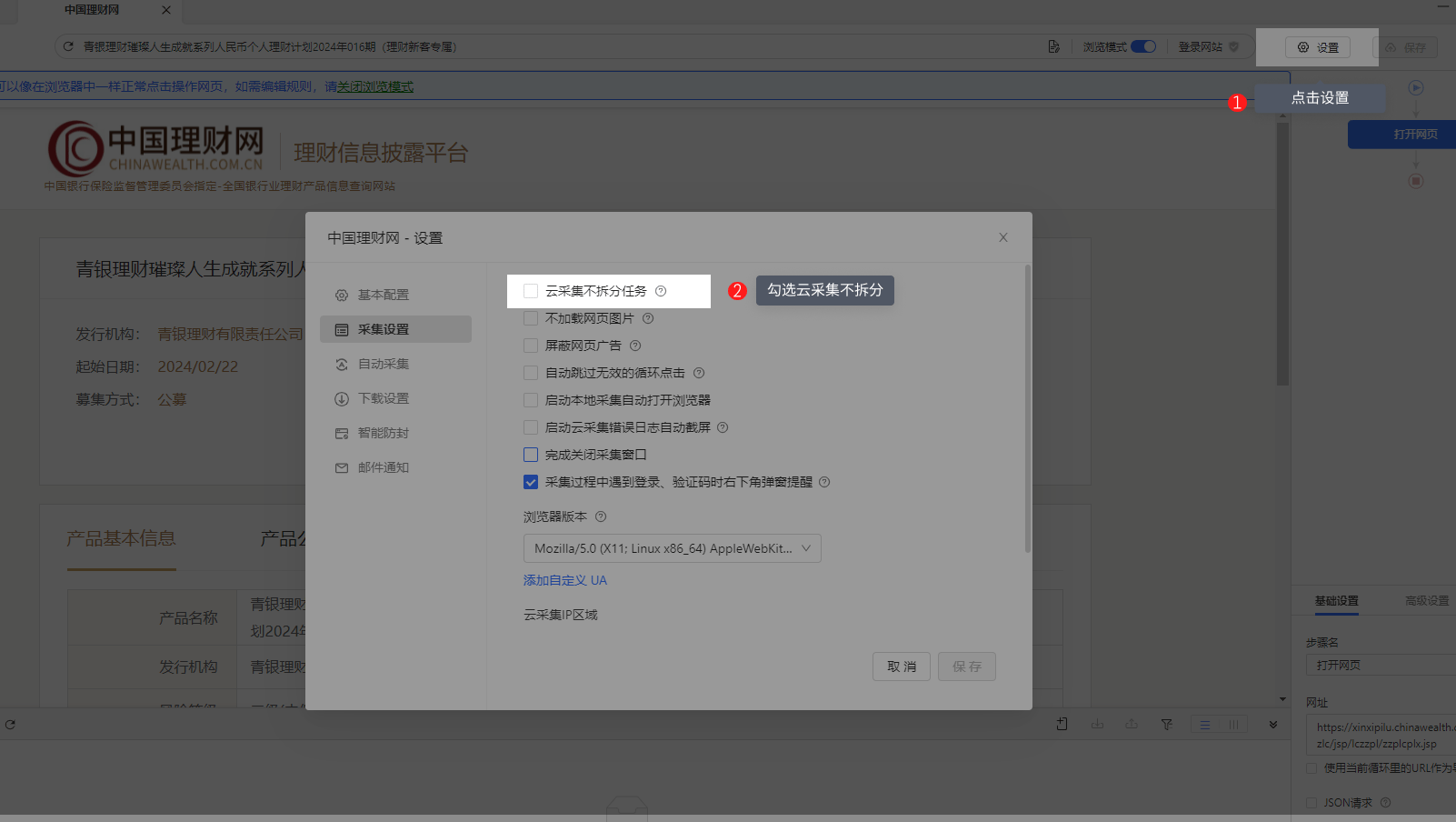Click the help icon next to 启动云采集错误日志自动截屏
The height and width of the screenshot is (822, 1456).
pyautogui.click(x=723, y=427)
